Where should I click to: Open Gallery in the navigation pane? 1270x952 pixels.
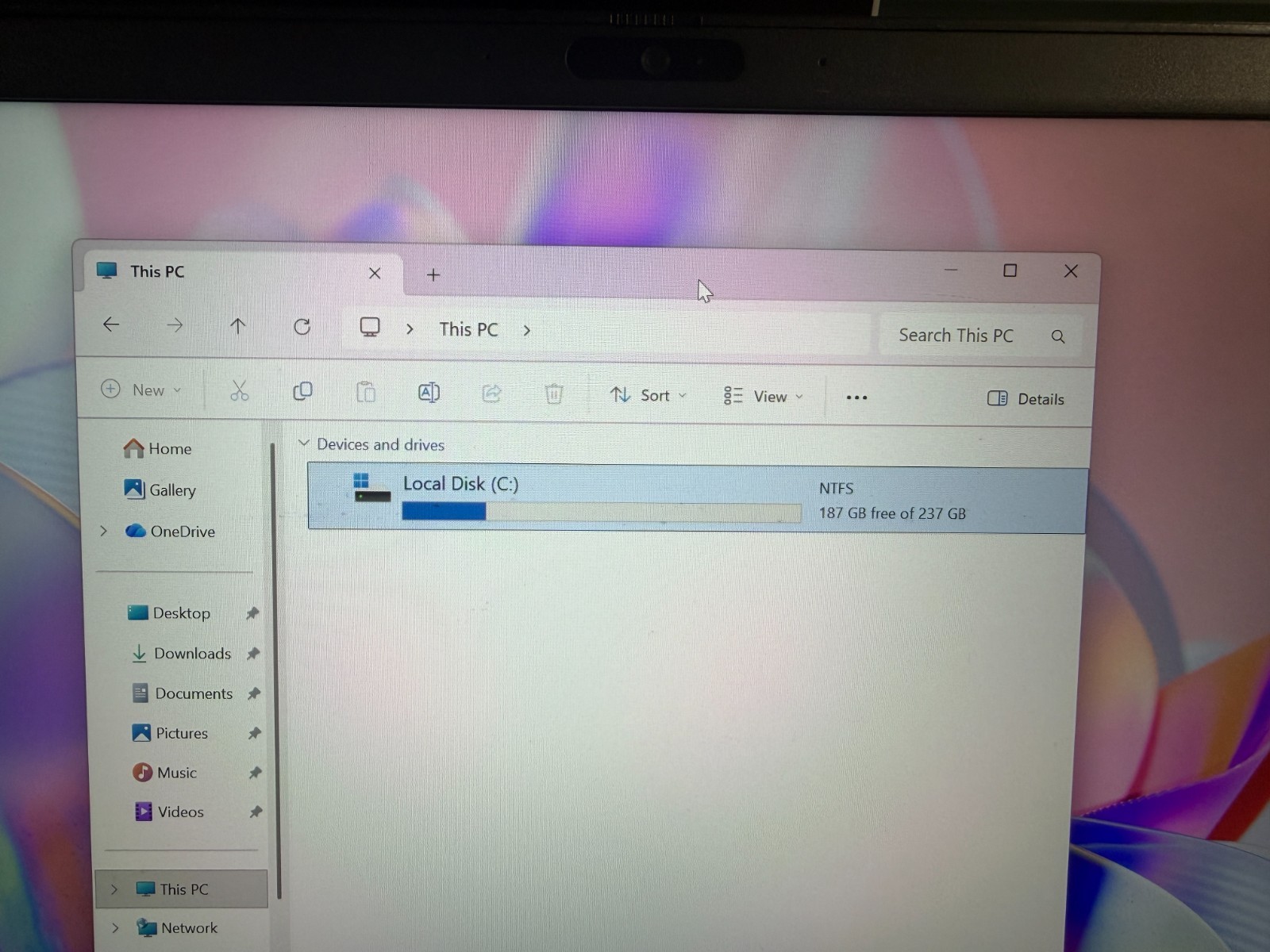(160, 489)
